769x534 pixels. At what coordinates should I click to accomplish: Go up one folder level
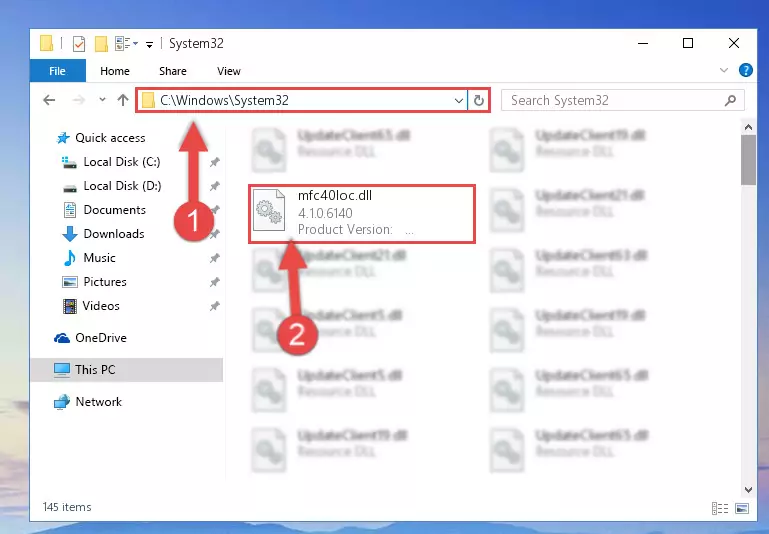click(123, 100)
